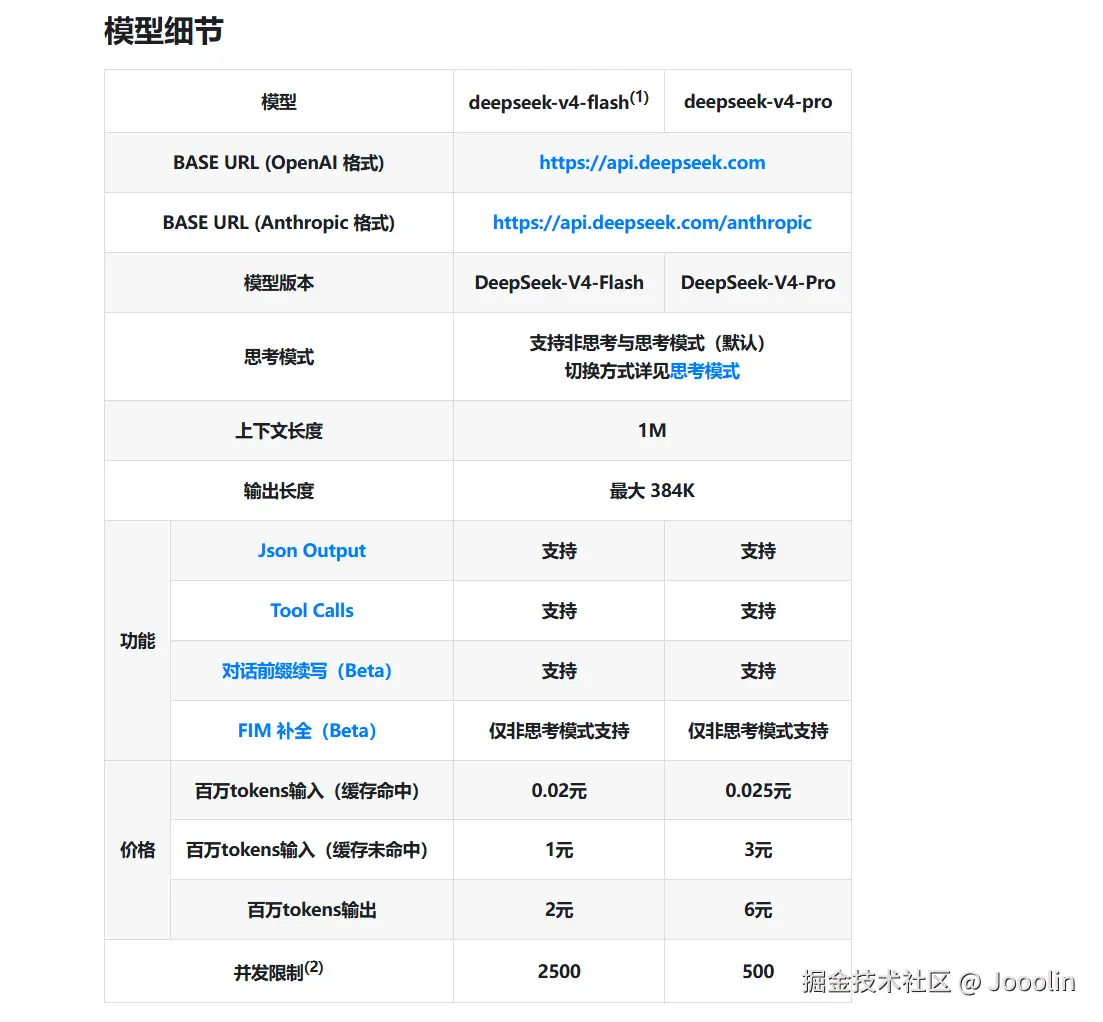Image resolution: width=1103 pixels, height=1022 pixels.
Task: Click the 并发限制 row label
Action: 279,971
